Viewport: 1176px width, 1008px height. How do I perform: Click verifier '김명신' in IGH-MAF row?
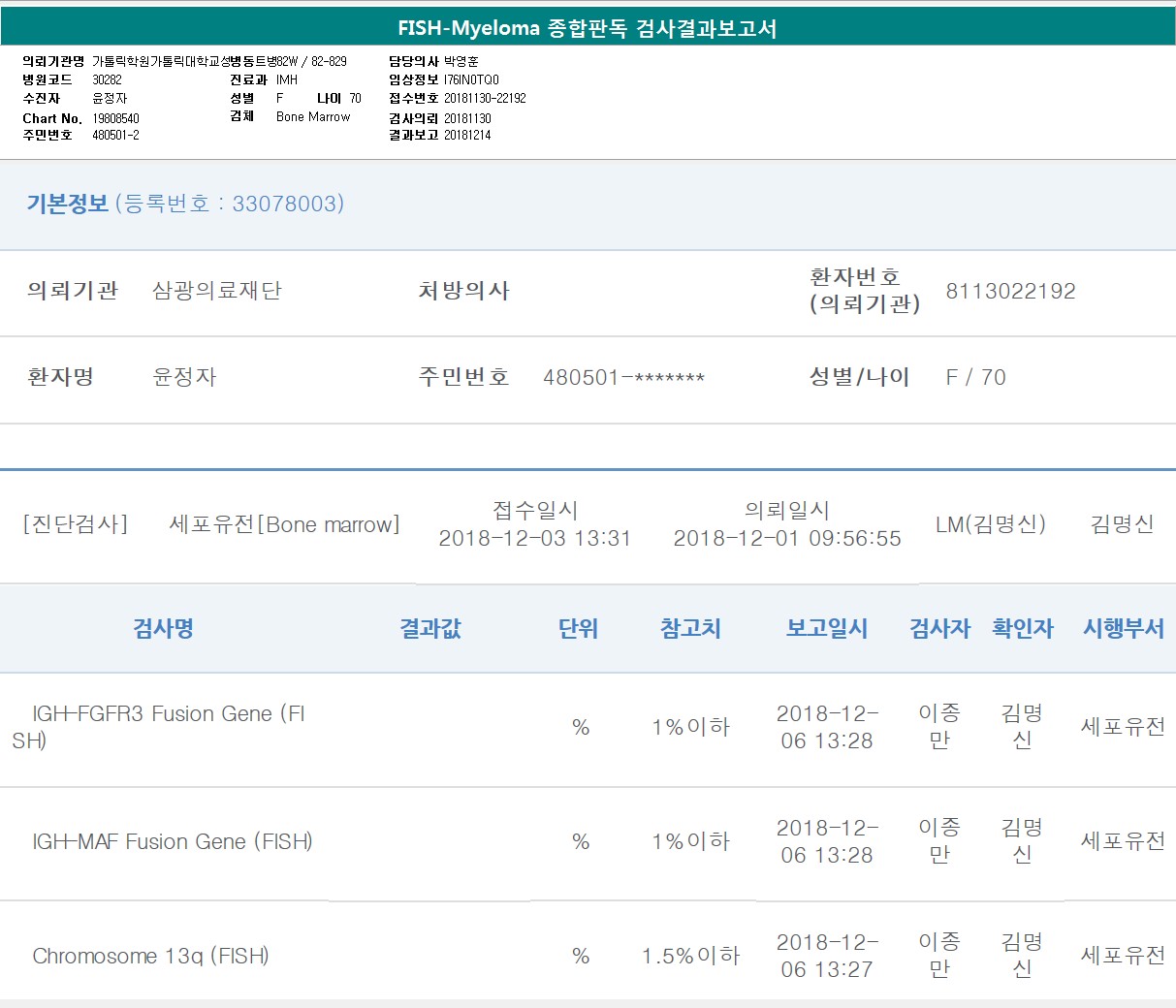pyautogui.click(x=1023, y=841)
